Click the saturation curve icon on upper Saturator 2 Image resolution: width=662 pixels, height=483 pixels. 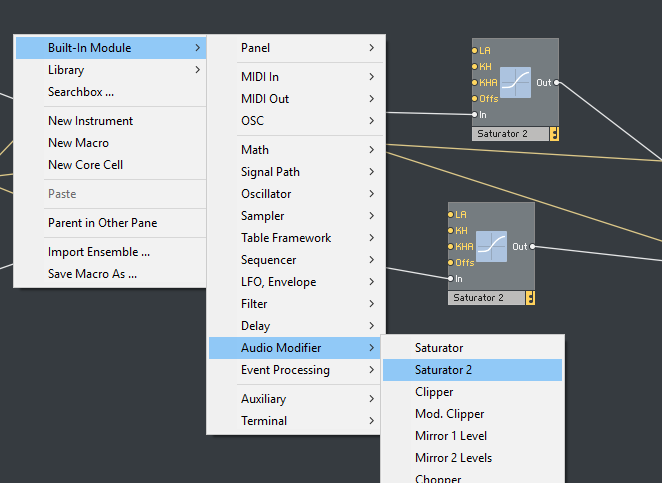(x=515, y=83)
